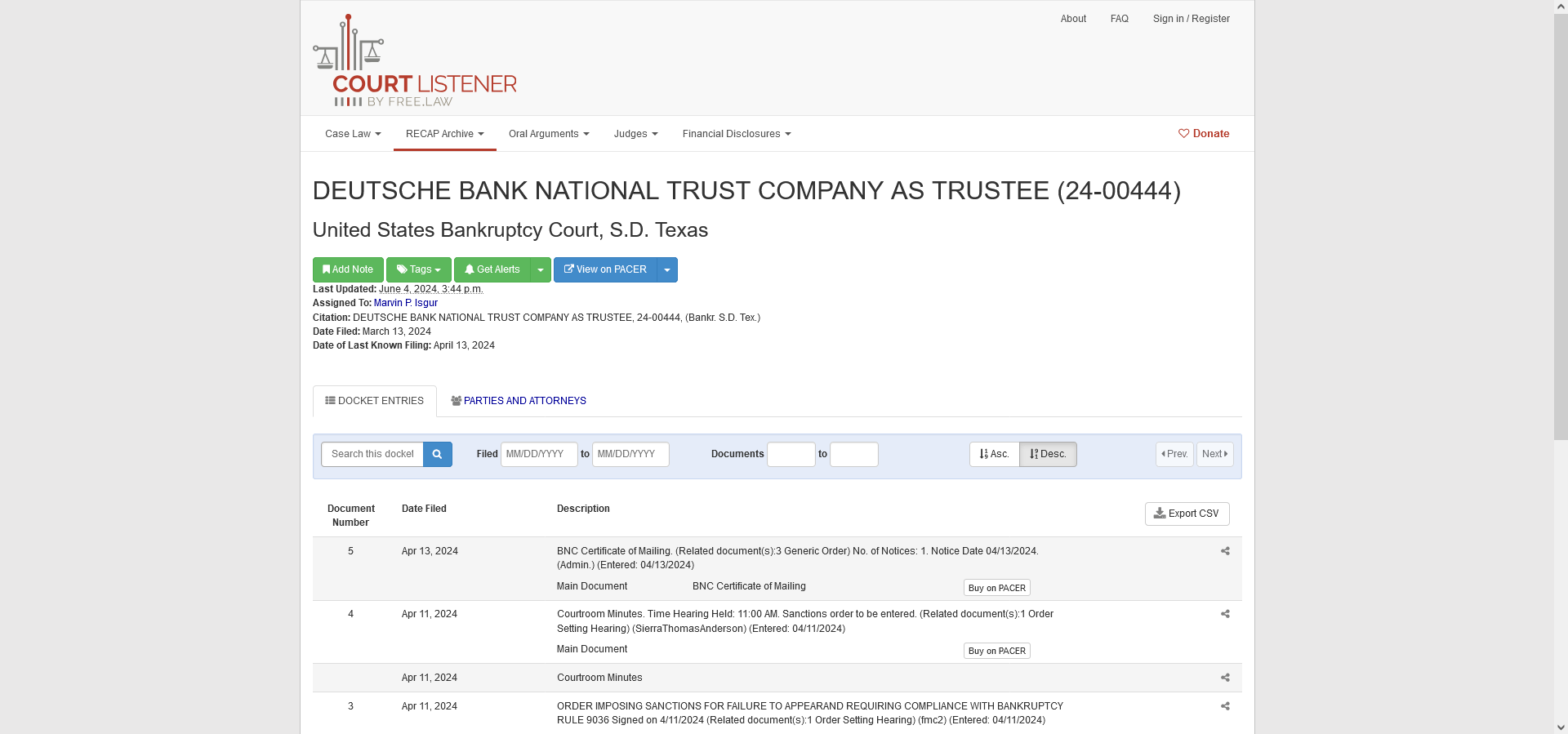1568x734 pixels.
Task: Click the CourtListener logo
Action: 415,60
